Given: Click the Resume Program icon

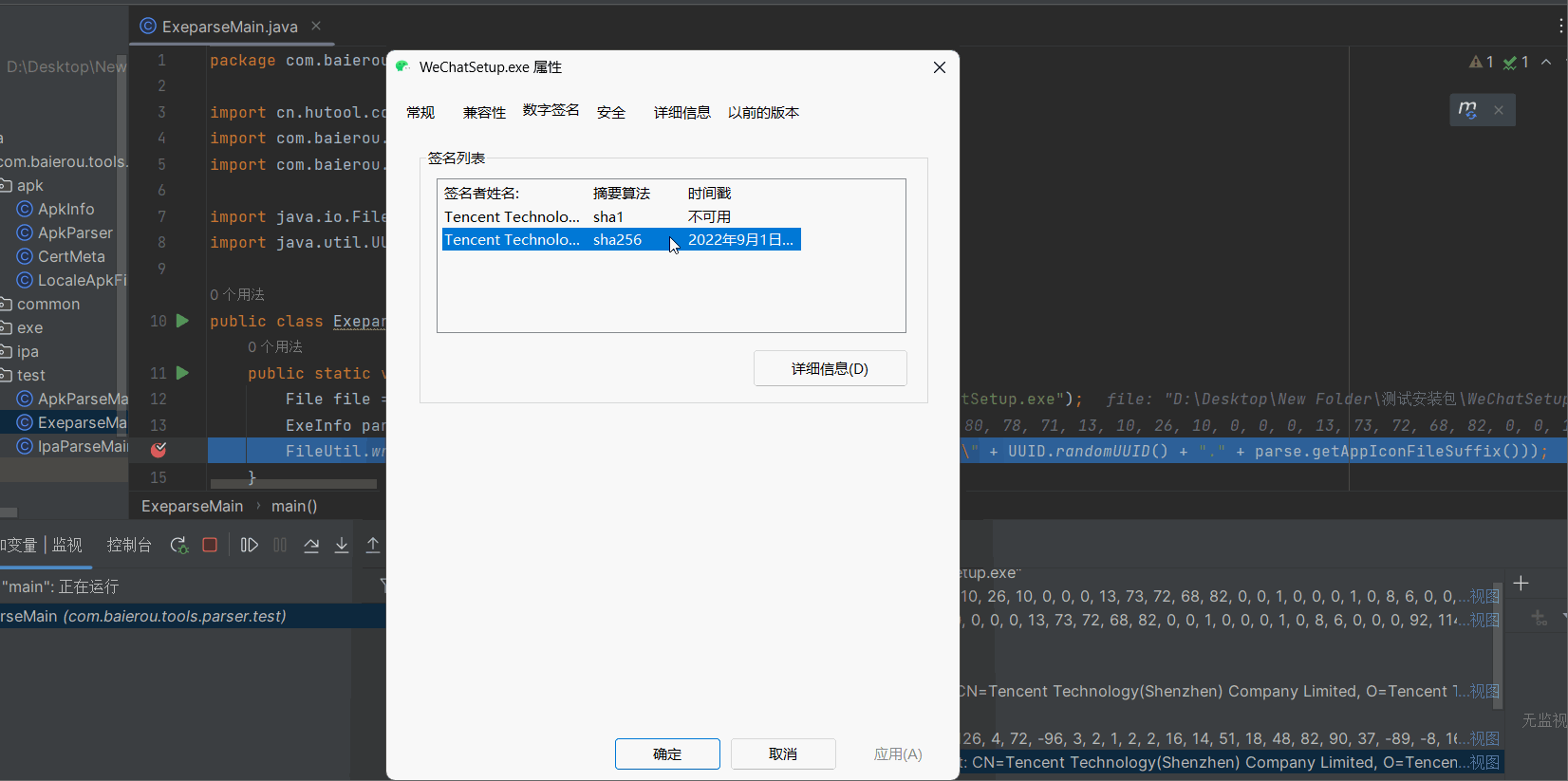Looking at the screenshot, I should click(249, 545).
